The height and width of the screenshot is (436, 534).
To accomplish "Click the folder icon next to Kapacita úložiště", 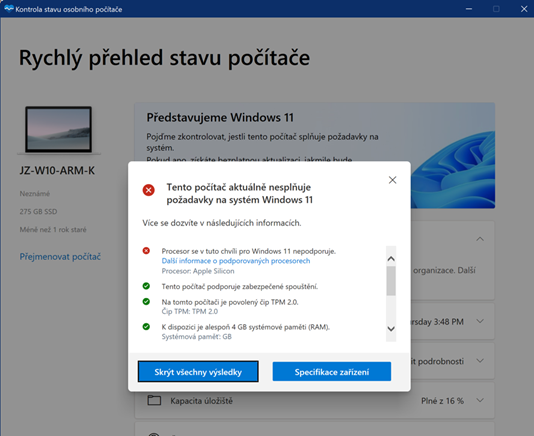I will point(154,400).
